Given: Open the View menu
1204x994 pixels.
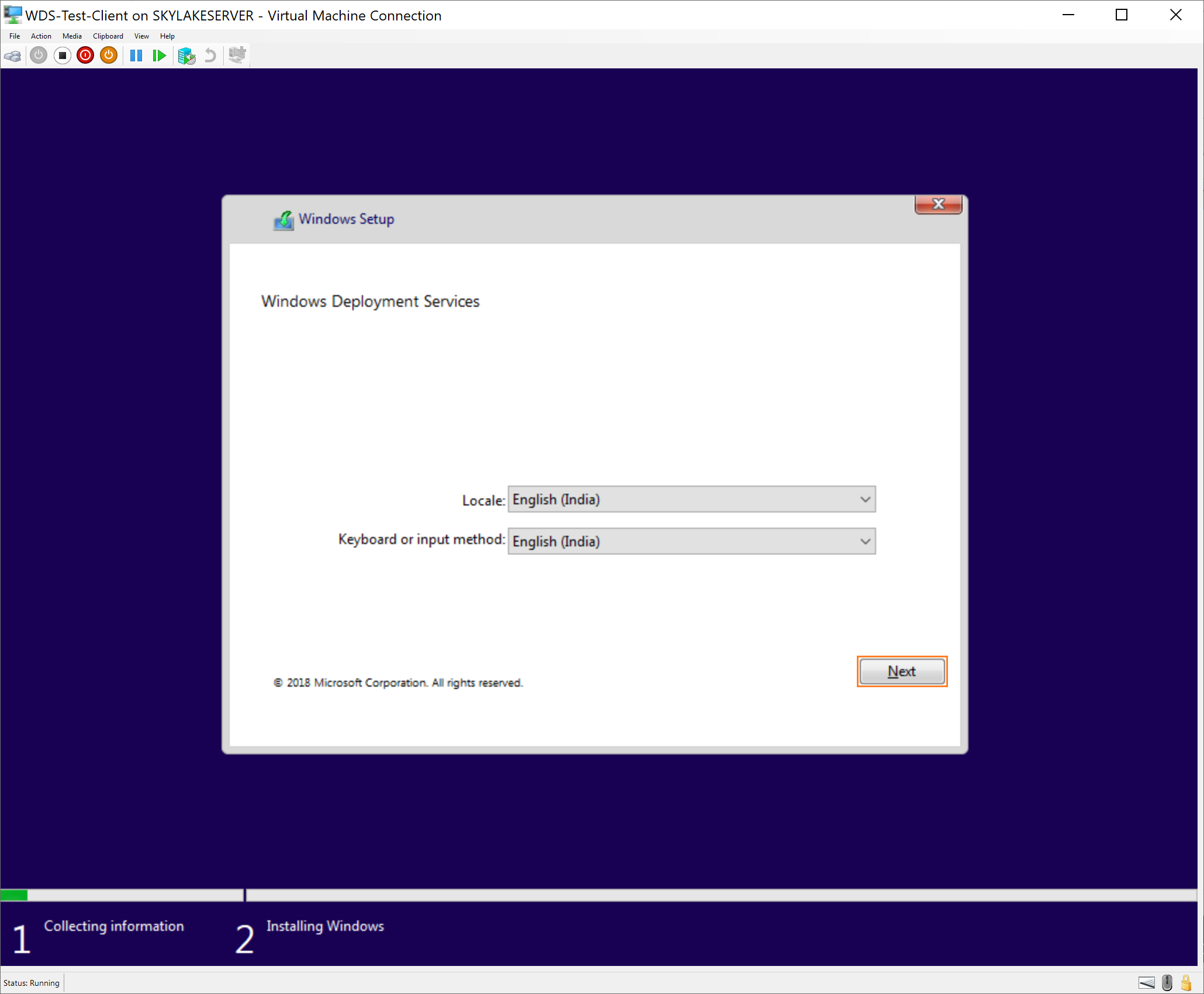Looking at the screenshot, I should pos(141,36).
